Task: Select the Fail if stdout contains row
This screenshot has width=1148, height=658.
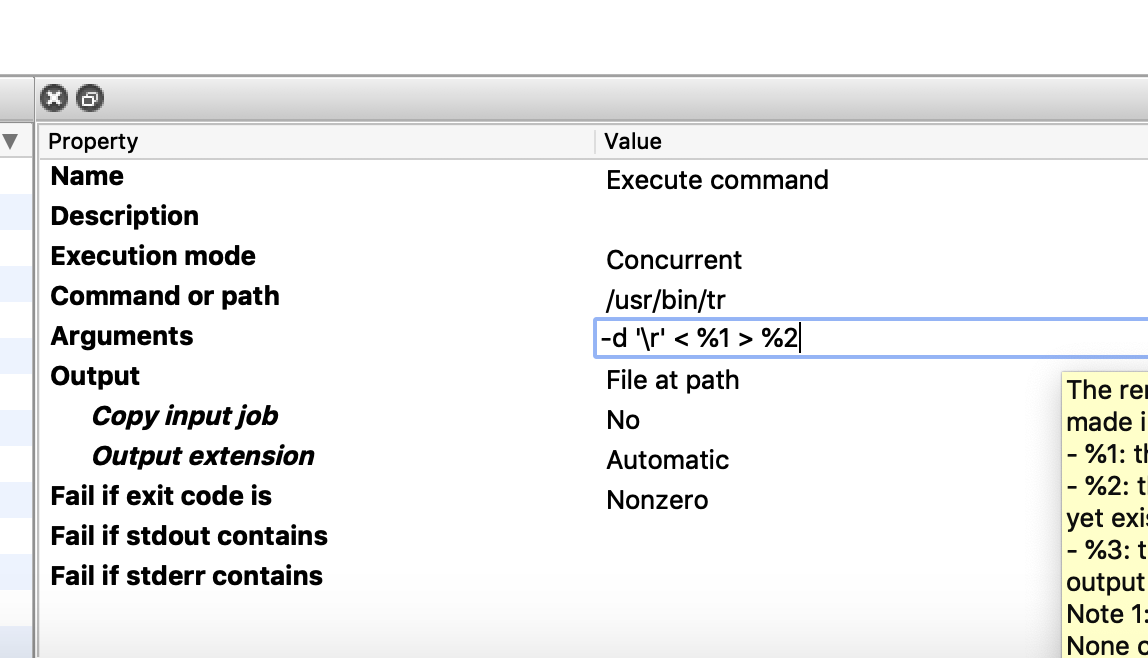Action: 189,536
